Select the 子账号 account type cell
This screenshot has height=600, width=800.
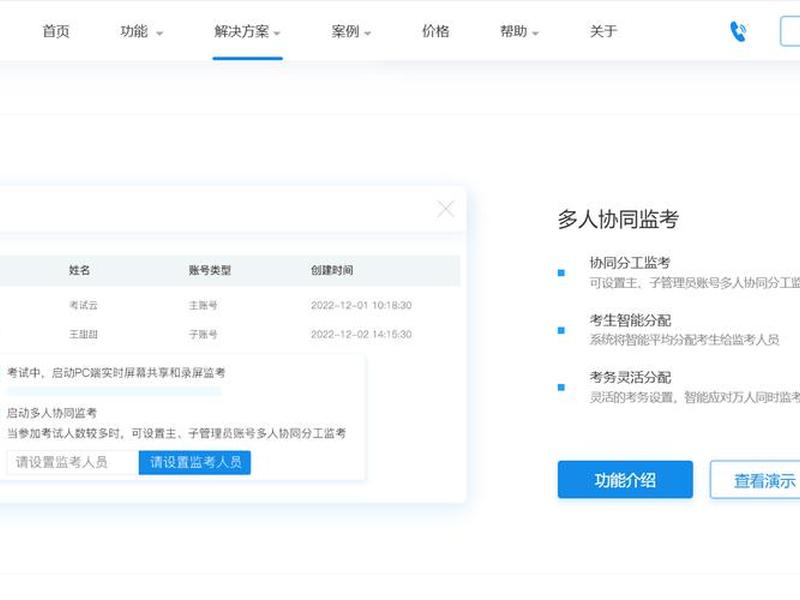click(x=203, y=334)
